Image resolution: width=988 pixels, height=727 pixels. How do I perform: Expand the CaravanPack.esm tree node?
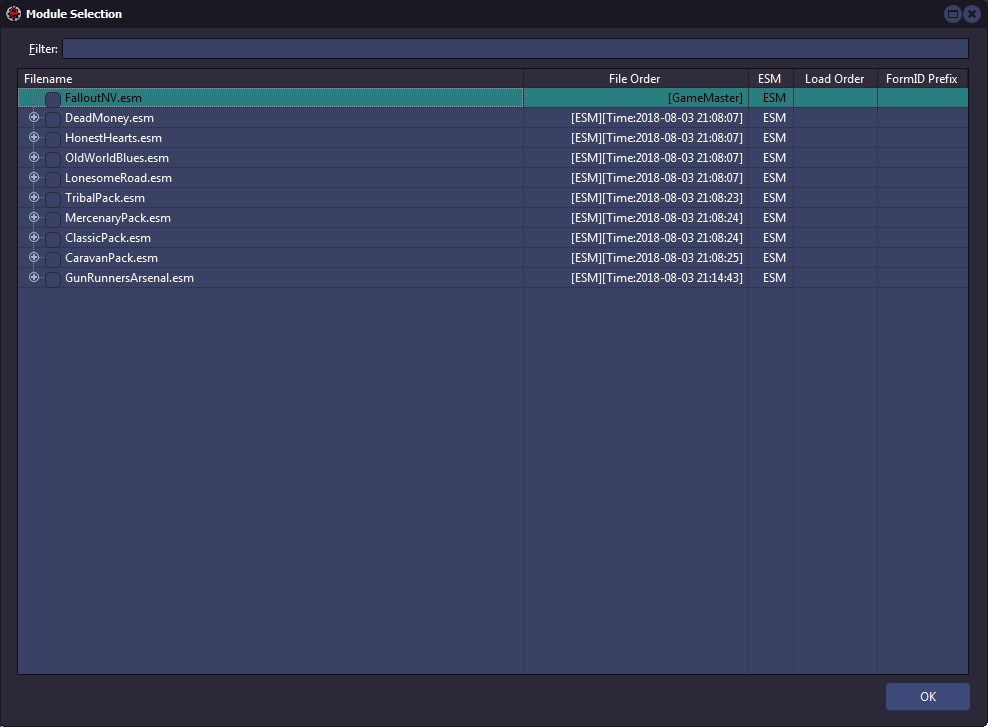click(x=34, y=257)
